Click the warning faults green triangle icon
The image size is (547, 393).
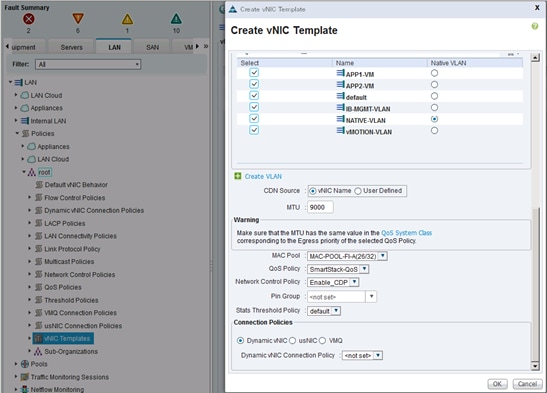point(176,19)
